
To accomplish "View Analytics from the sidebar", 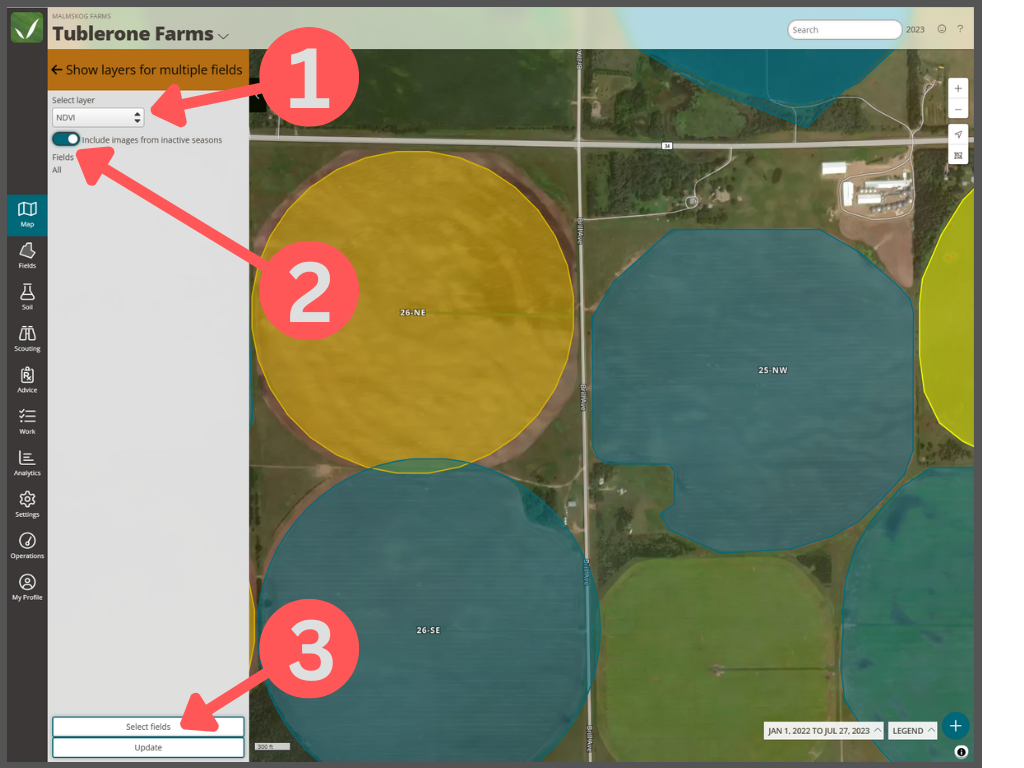I will click(x=27, y=462).
